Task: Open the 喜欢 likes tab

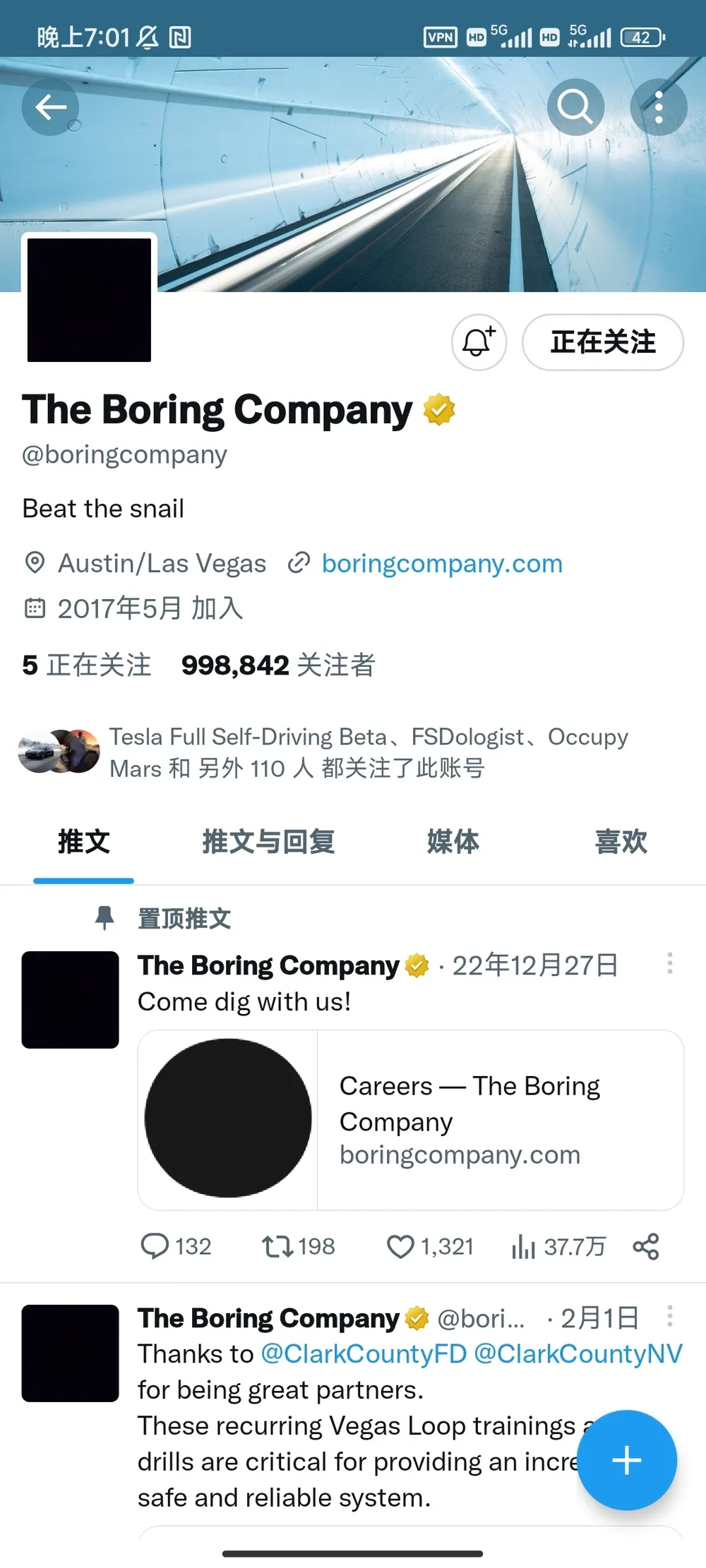Action: [x=621, y=841]
